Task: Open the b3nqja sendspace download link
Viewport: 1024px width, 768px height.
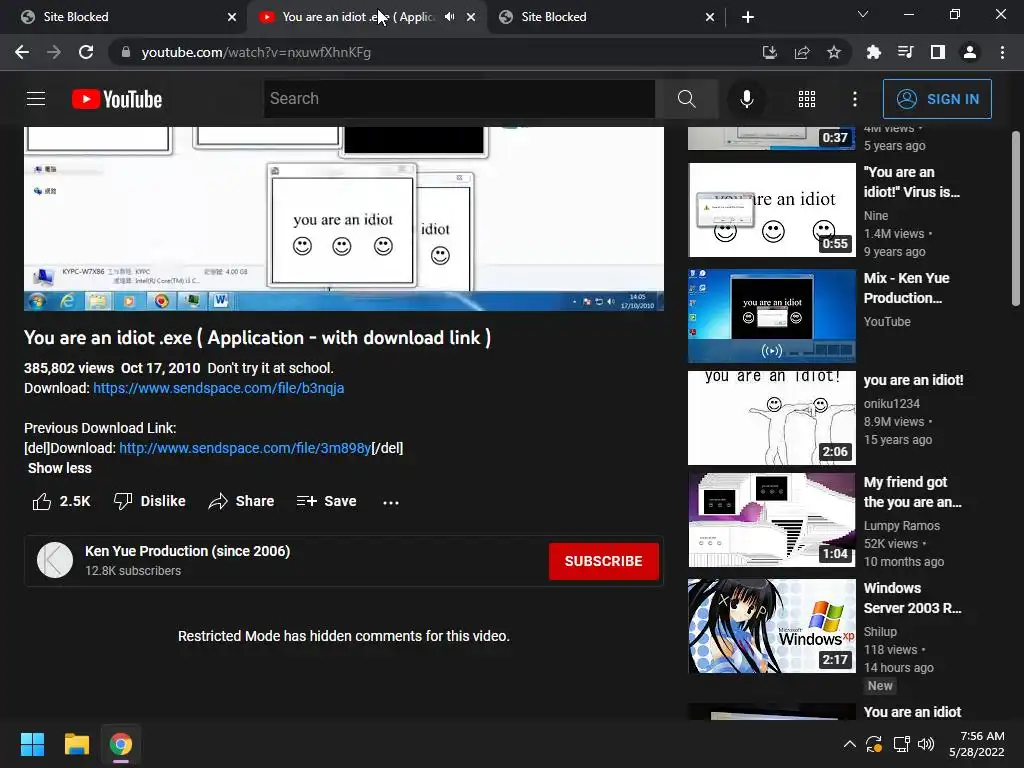Action: (x=218, y=388)
